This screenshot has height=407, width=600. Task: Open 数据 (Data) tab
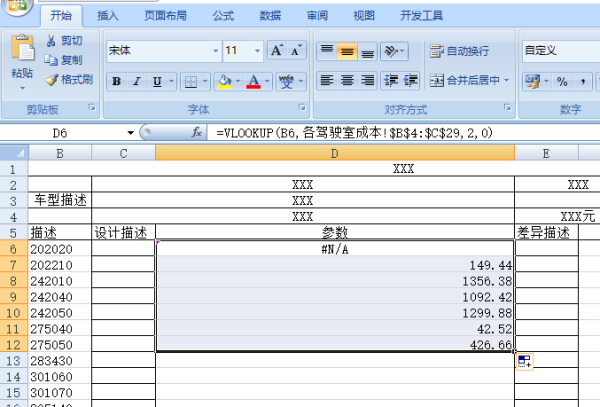coord(270,16)
